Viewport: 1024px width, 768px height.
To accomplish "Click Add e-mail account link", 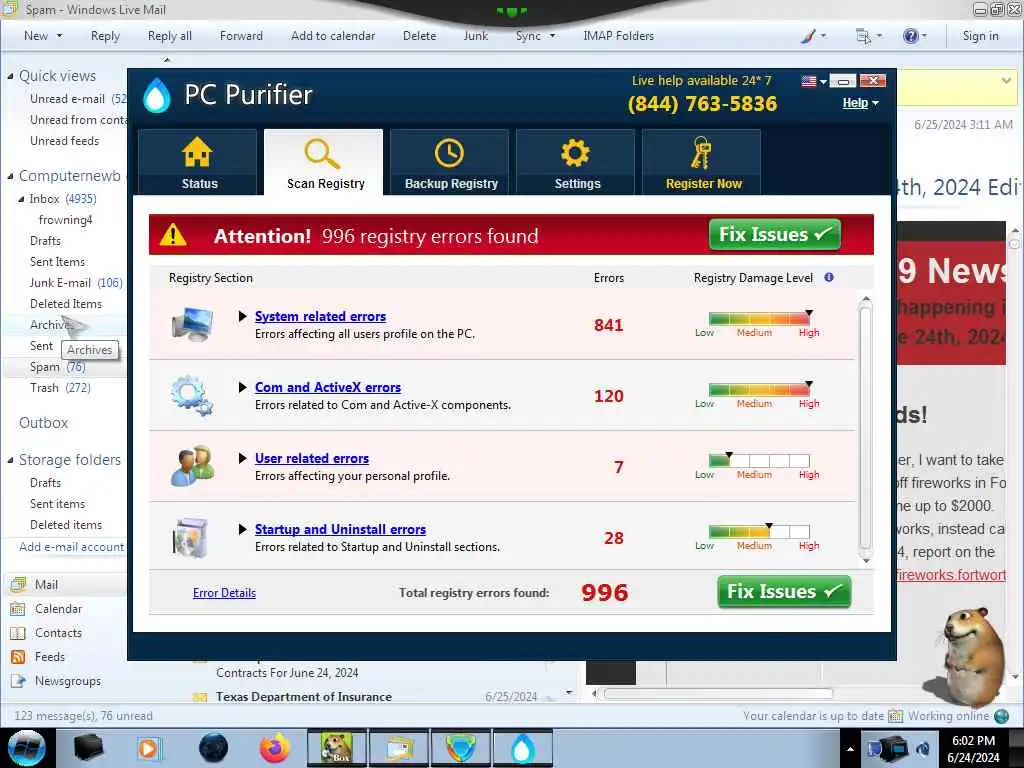I will pyautogui.click(x=71, y=547).
